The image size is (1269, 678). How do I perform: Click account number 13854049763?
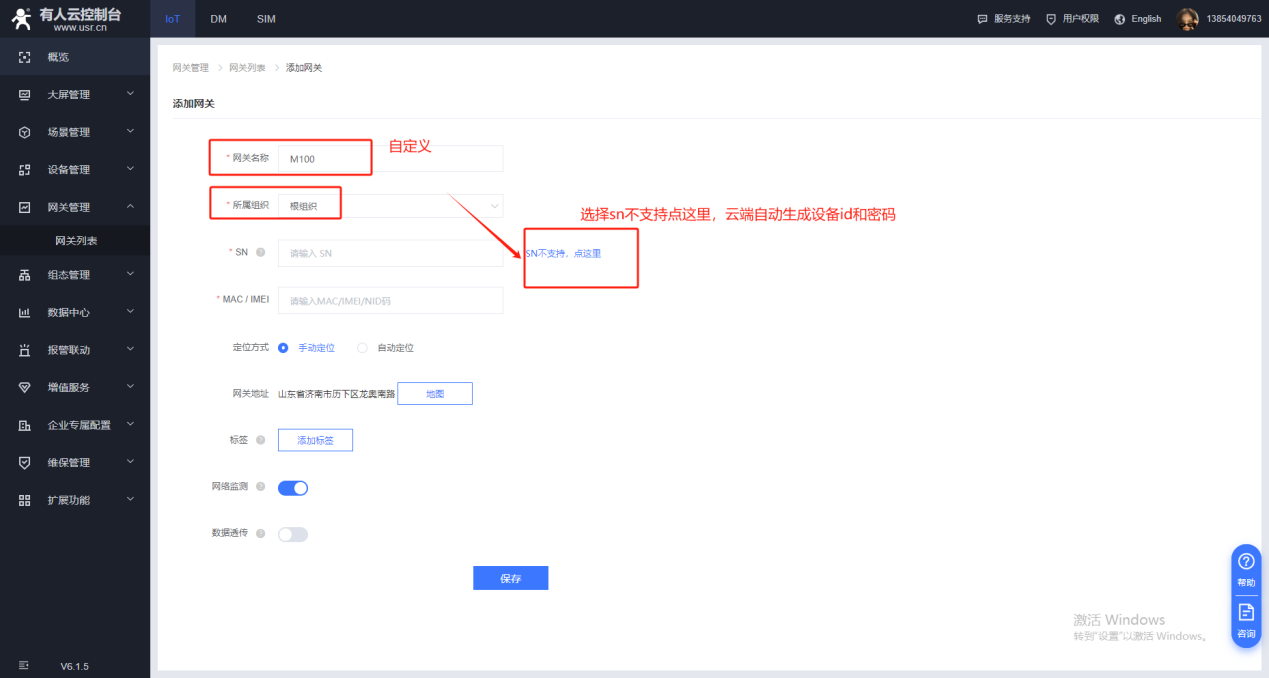(x=1234, y=19)
